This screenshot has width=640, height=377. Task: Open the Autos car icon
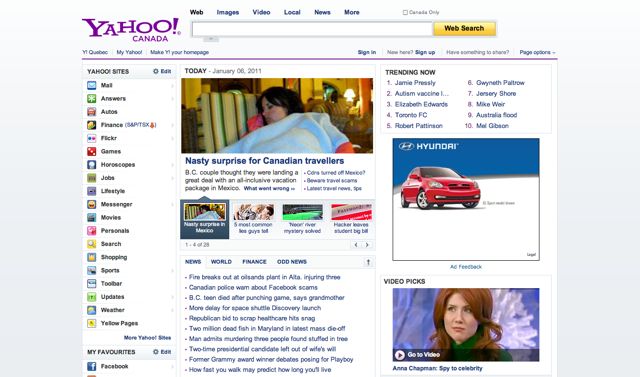[91, 112]
